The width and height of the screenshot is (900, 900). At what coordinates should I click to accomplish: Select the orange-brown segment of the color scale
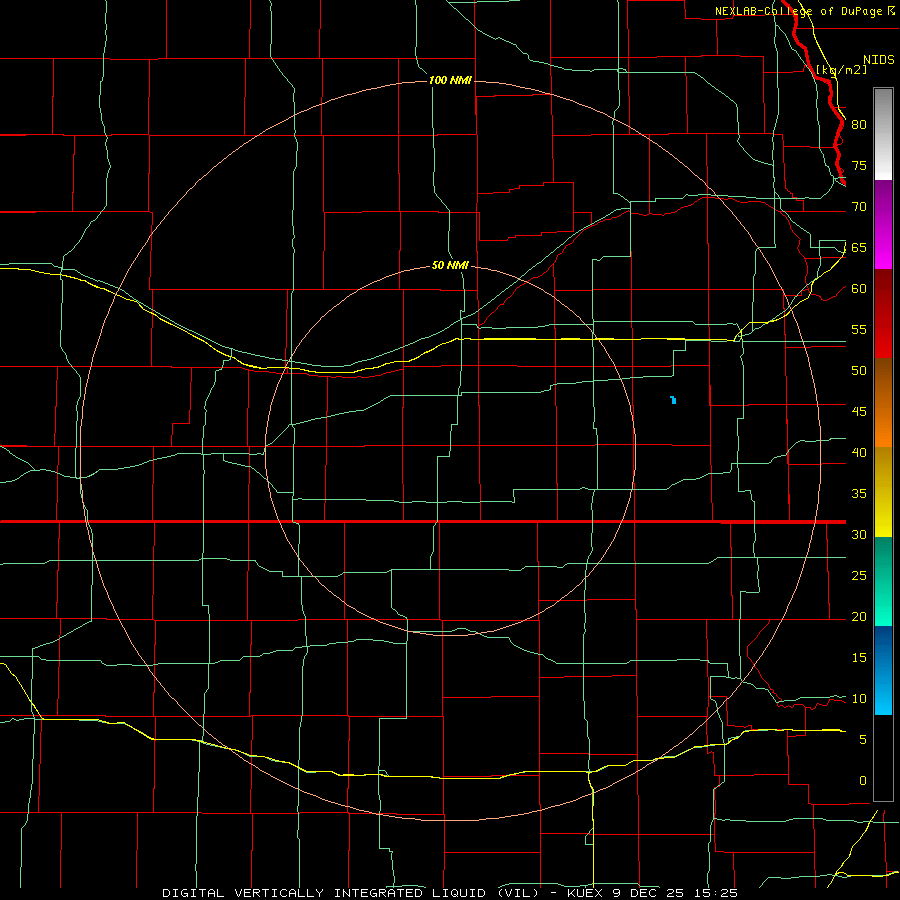[x=883, y=403]
